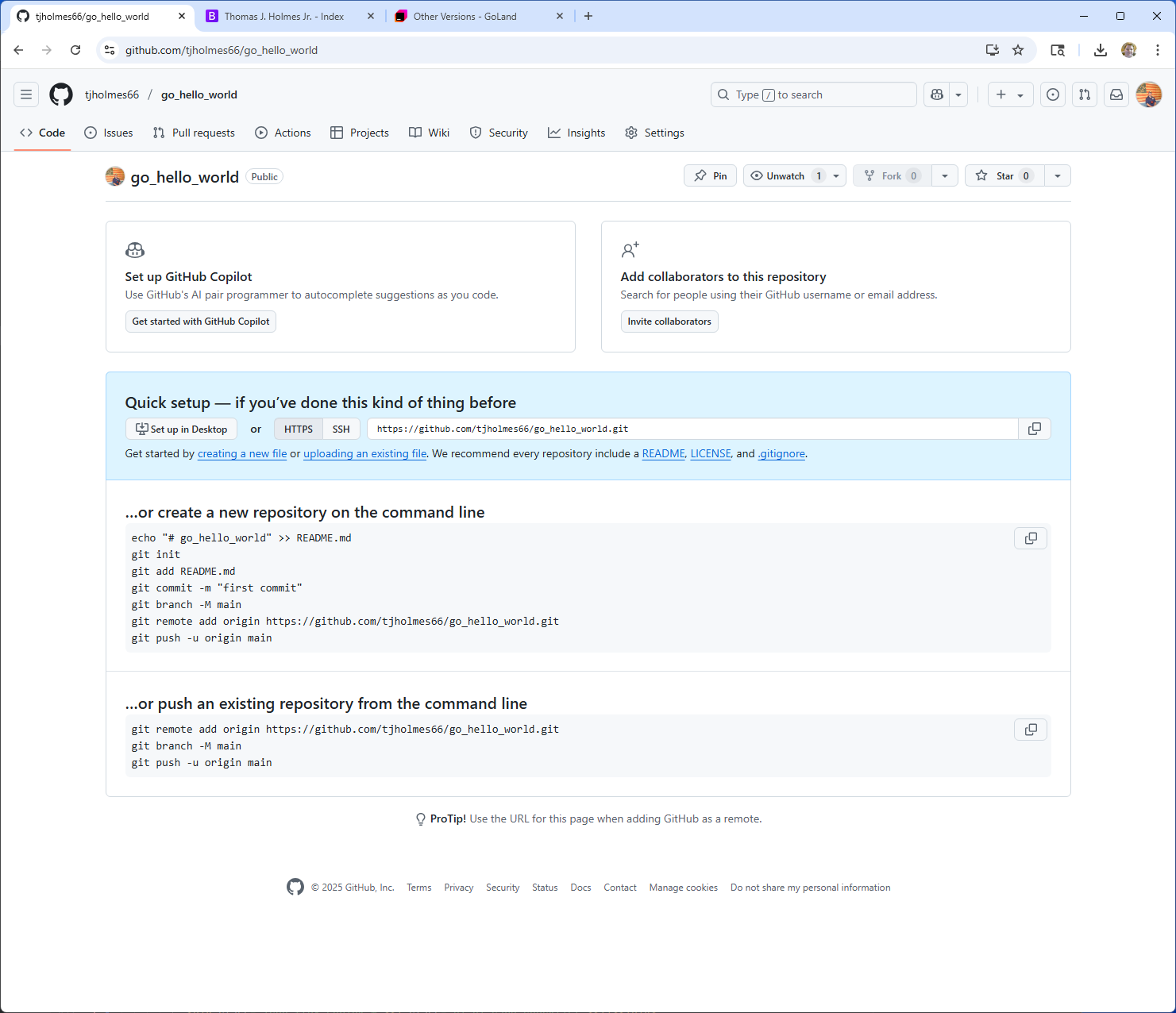
Task: Copy the create new repository commands
Action: point(1031,538)
